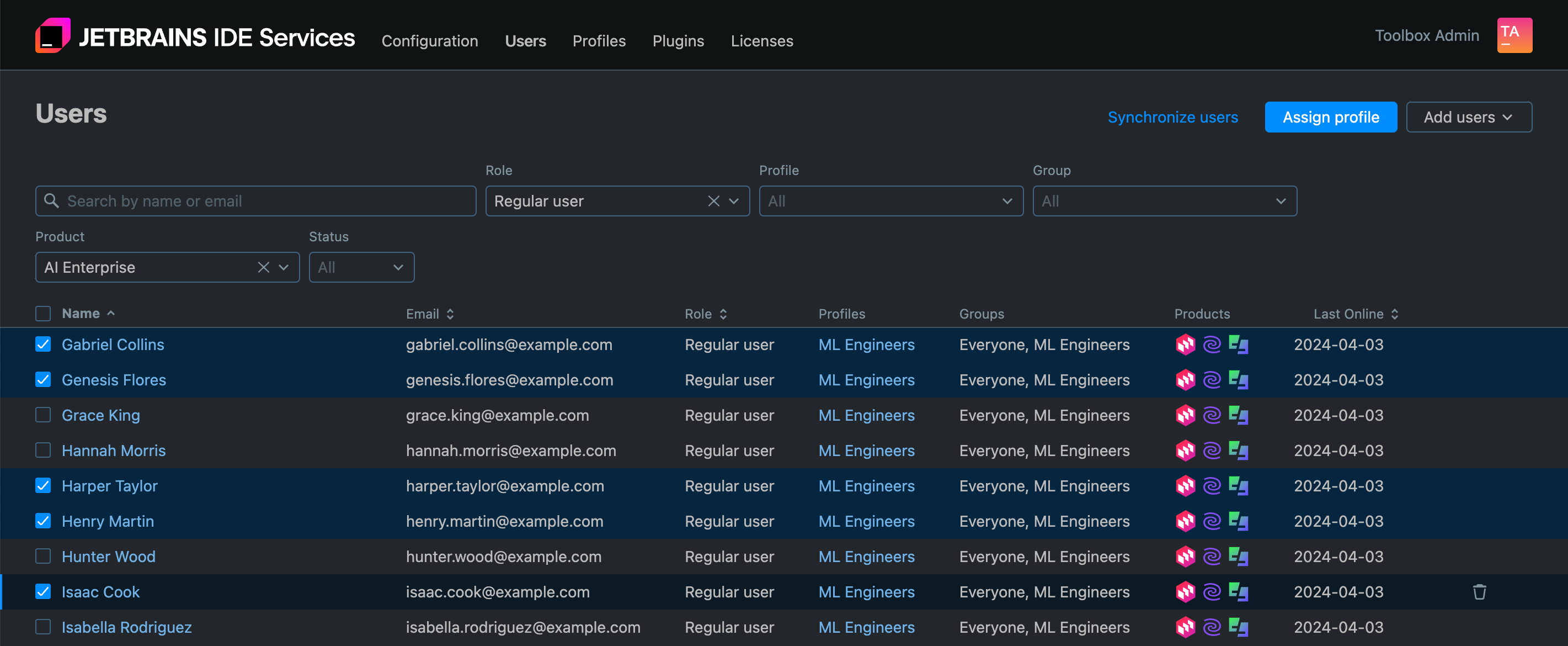
Task: Click the green Code With Me icon for Hannah Morris
Action: pos(1238,451)
